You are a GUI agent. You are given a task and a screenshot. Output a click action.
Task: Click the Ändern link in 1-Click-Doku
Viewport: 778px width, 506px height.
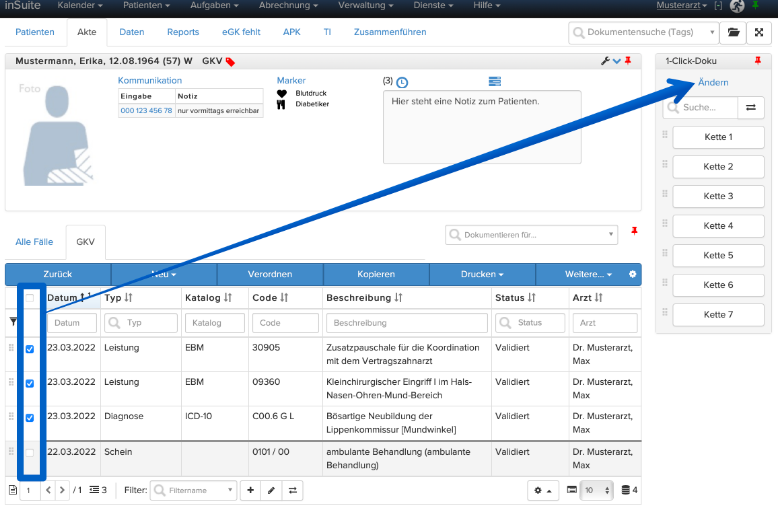coord(713,82)
